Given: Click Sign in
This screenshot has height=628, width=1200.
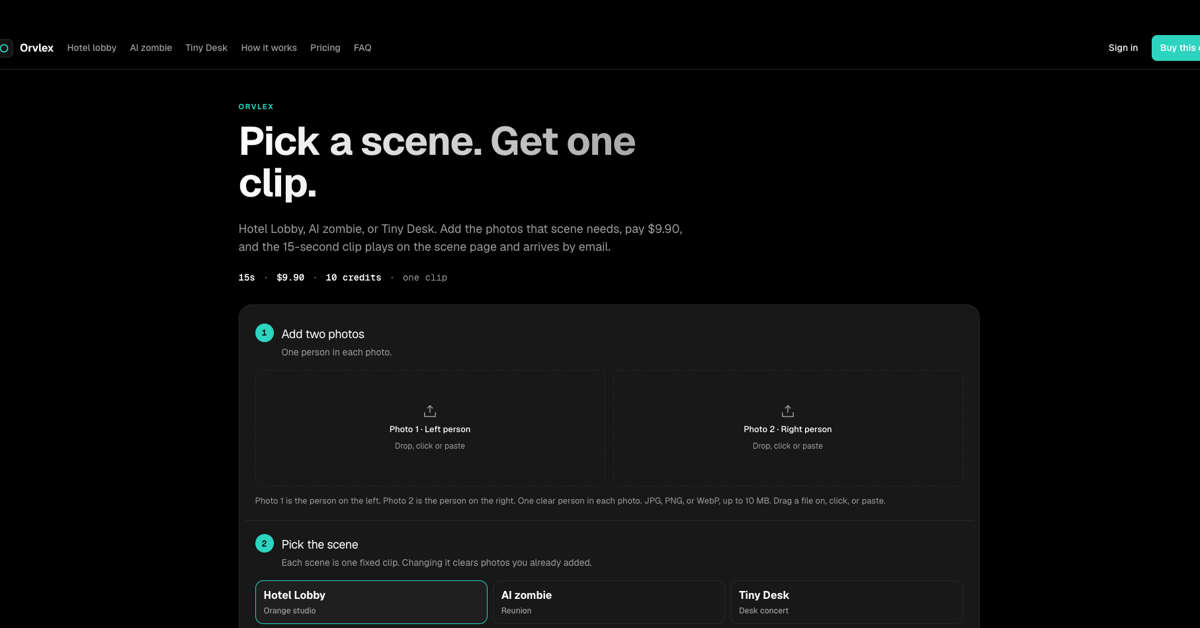Looking at the screenshot, I should point(1123,48).
